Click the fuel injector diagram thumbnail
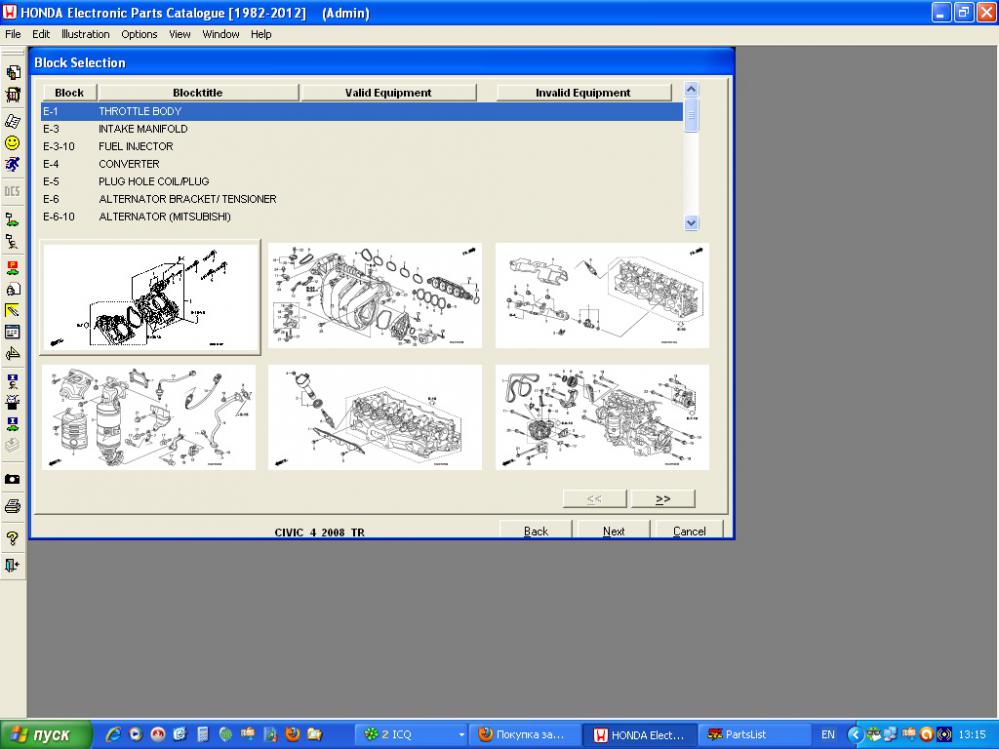The width and height of the screenshot is (999, 749). 602,296
